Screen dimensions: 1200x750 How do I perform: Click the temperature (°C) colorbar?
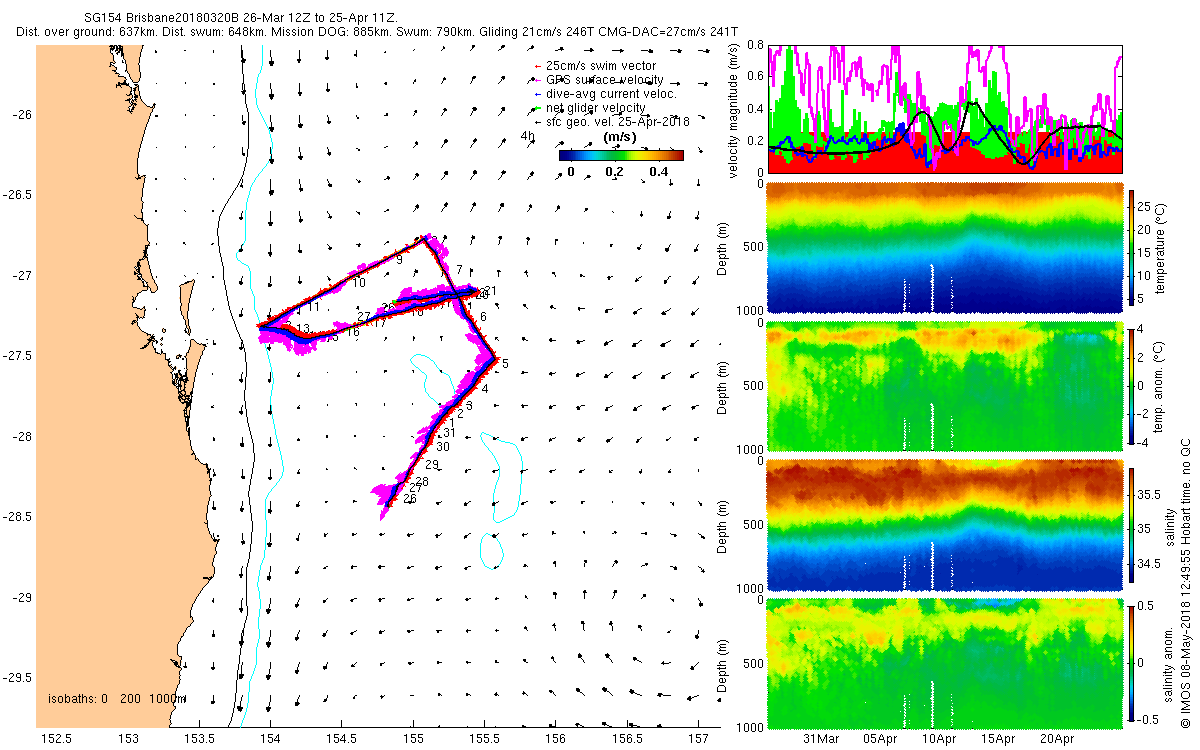coord(1131,247)
